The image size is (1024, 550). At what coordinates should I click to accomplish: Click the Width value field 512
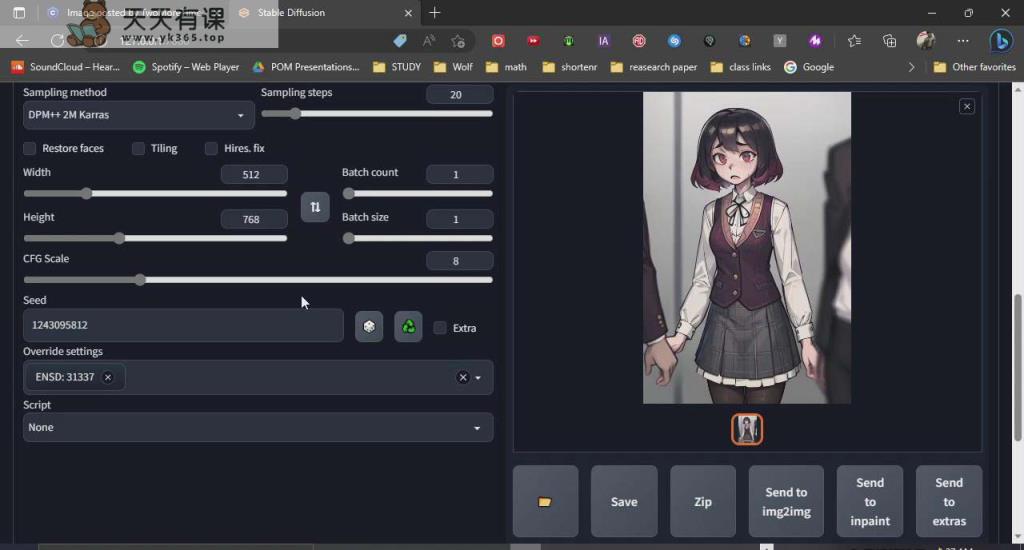click(254, 174)
